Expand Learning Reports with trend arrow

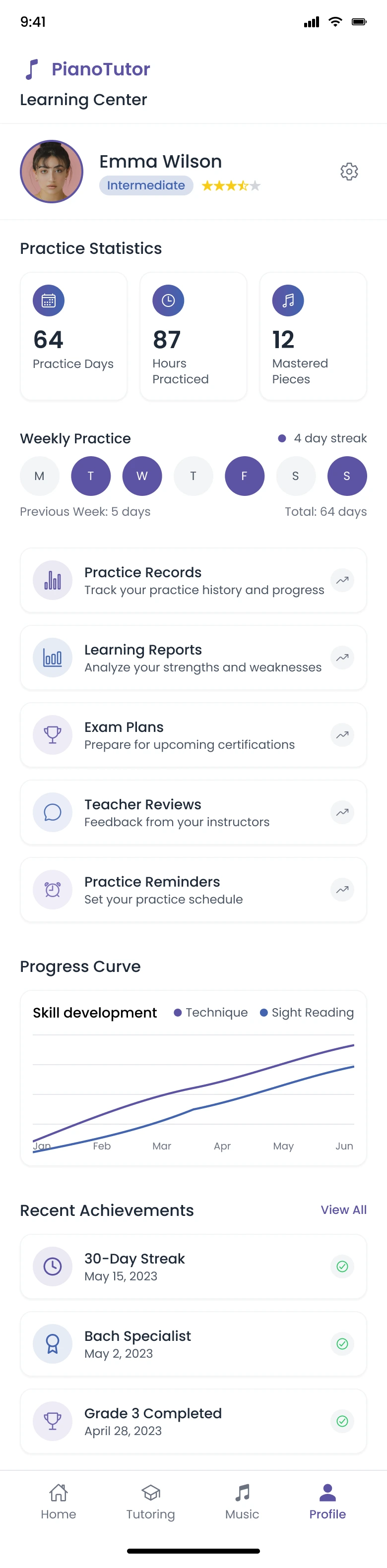coord(342,658)
